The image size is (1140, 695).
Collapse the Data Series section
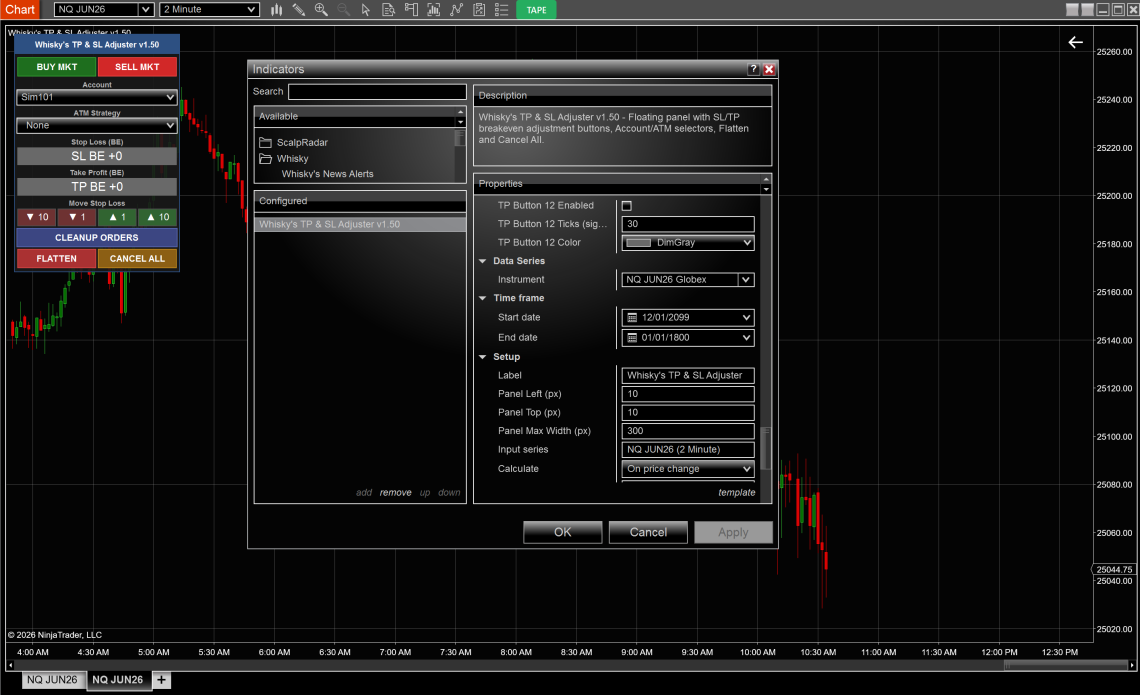coord(483,261)
